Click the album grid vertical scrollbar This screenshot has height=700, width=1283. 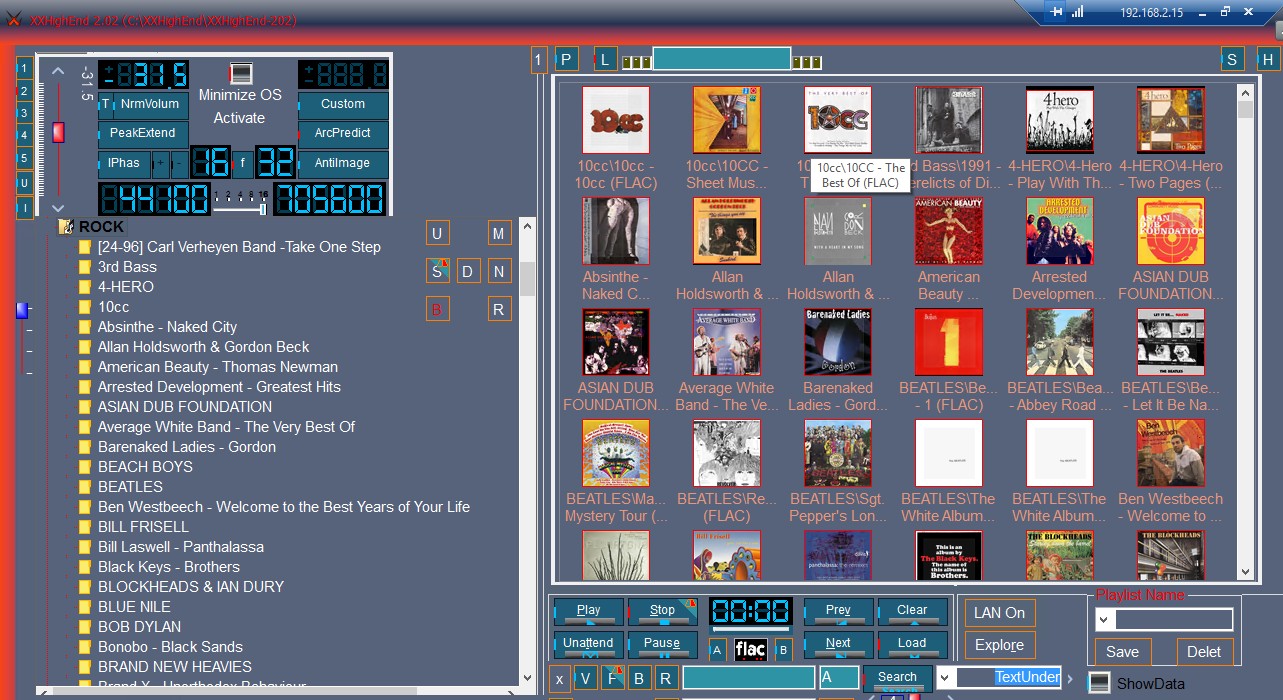1246,333
